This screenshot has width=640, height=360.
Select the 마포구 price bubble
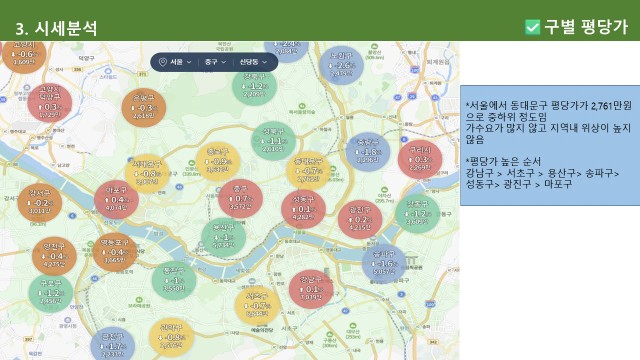point(116,200)
